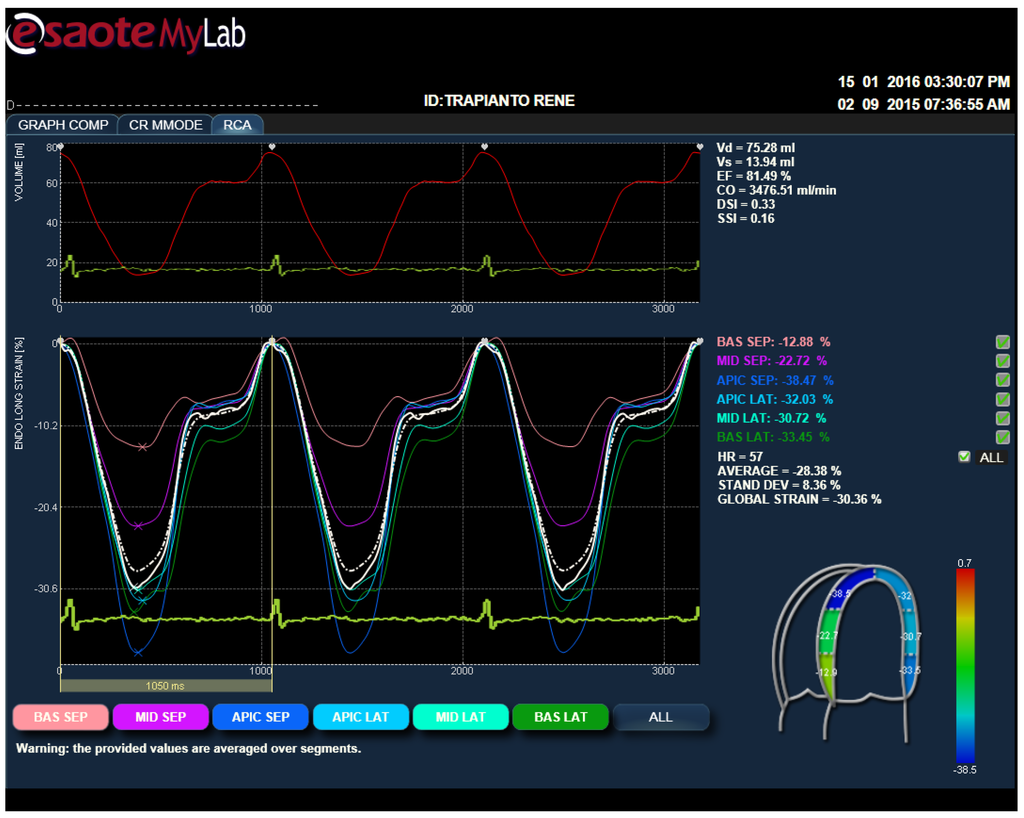Screen dimensions: 1024x818
Task: Click the CO = 3476.51 ml/min value
Action: 776,191
